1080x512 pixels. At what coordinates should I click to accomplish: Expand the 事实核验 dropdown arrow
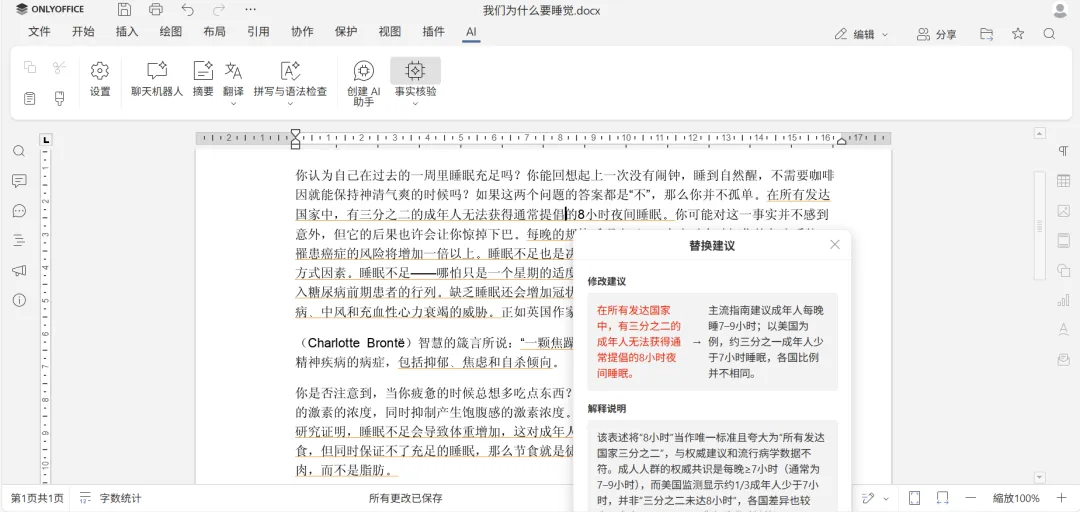click(x=415, y=103)
